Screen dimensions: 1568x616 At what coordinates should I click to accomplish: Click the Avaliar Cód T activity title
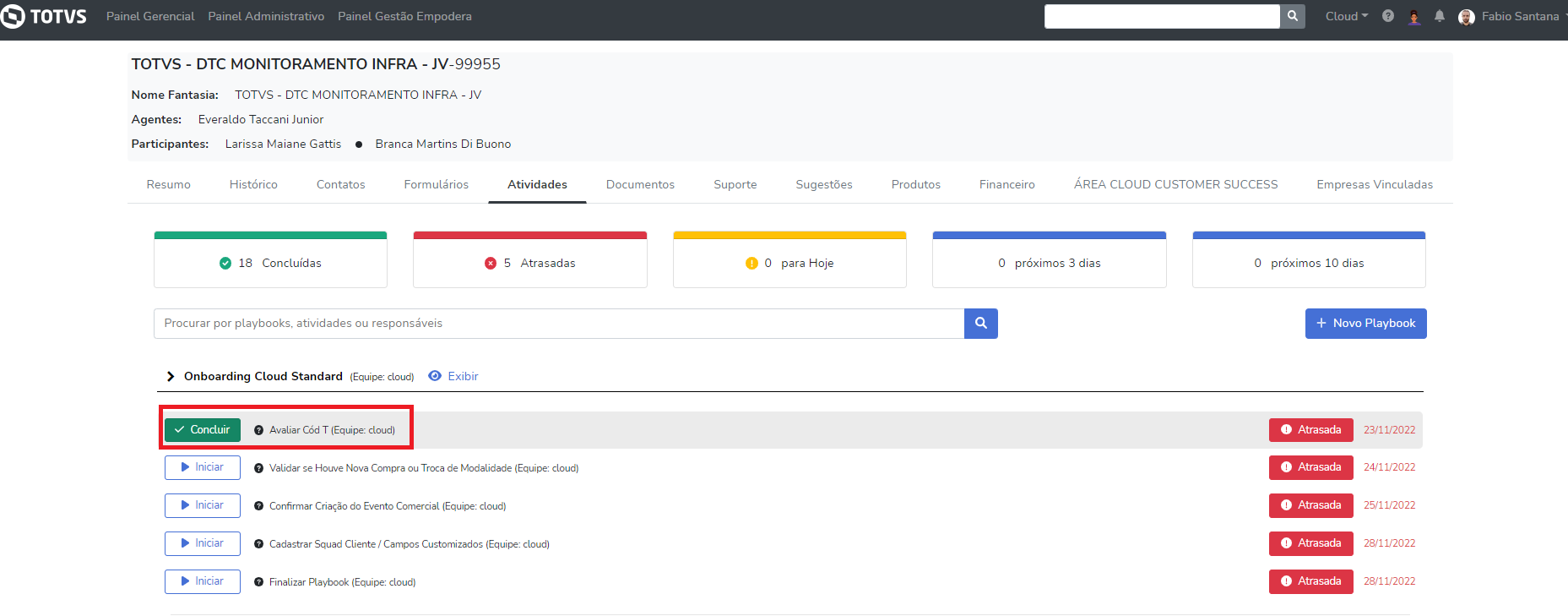pyautogui.click(x=332, y=430)
